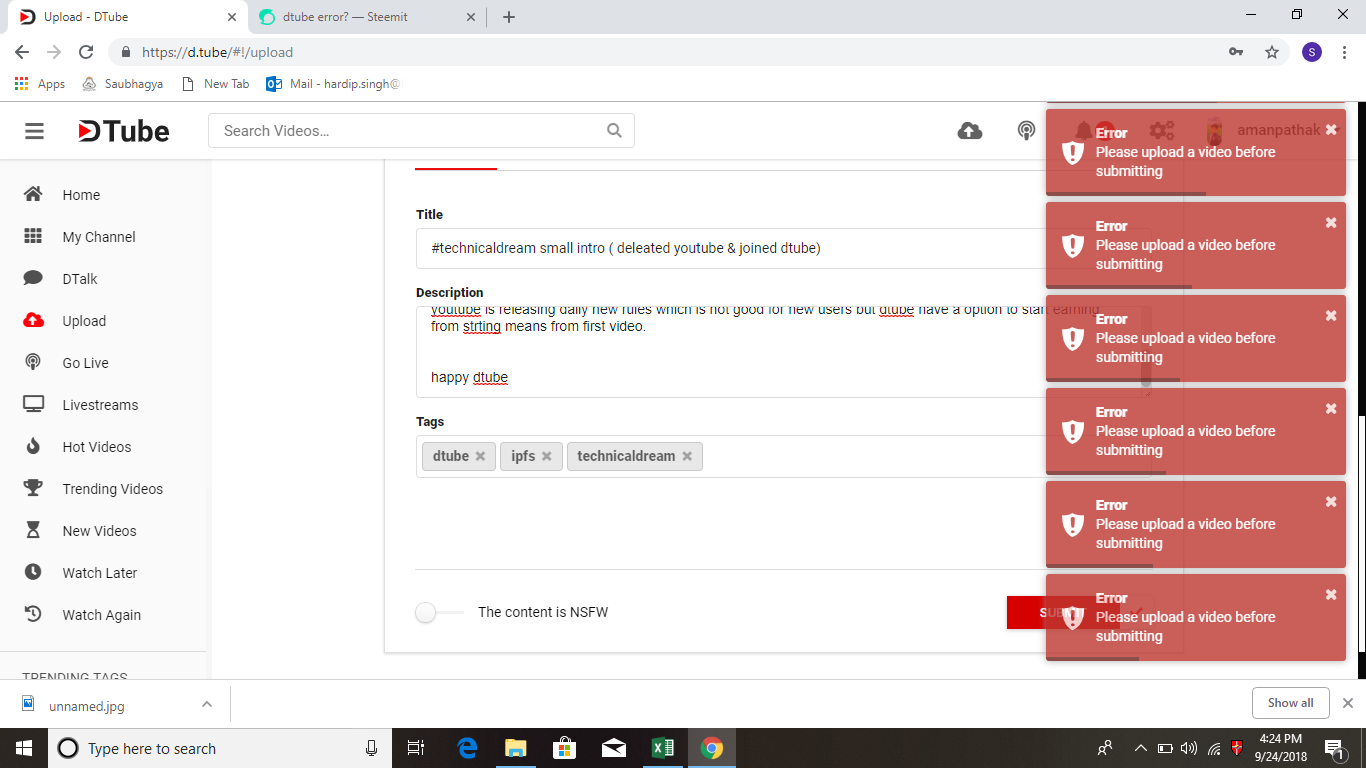Enable the 'The content is NSFW' toggle

tap(428, 611)
